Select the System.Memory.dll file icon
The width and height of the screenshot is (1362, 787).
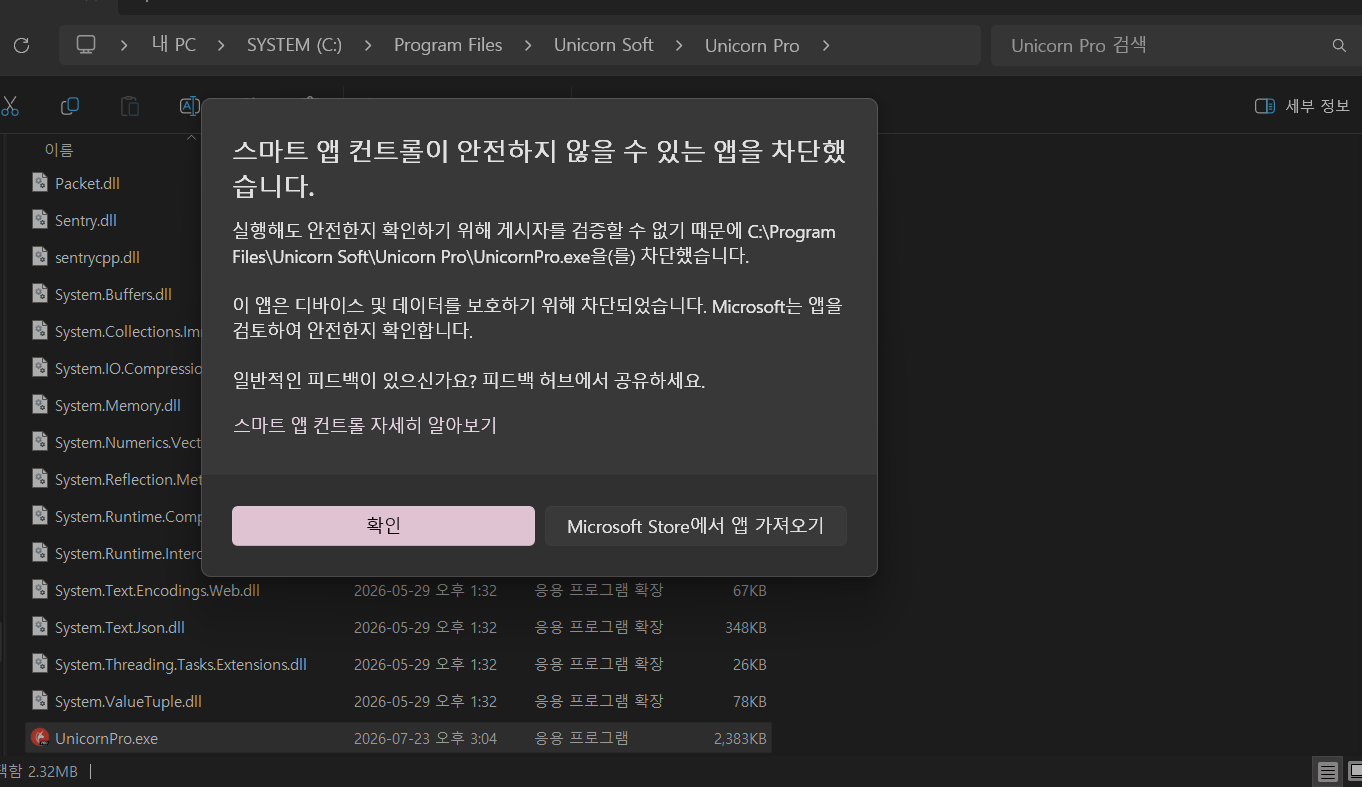[x=40, y=405]
